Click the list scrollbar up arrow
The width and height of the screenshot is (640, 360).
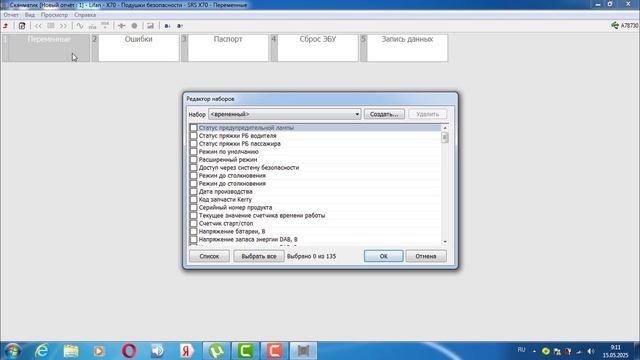[x=445, y=128]
